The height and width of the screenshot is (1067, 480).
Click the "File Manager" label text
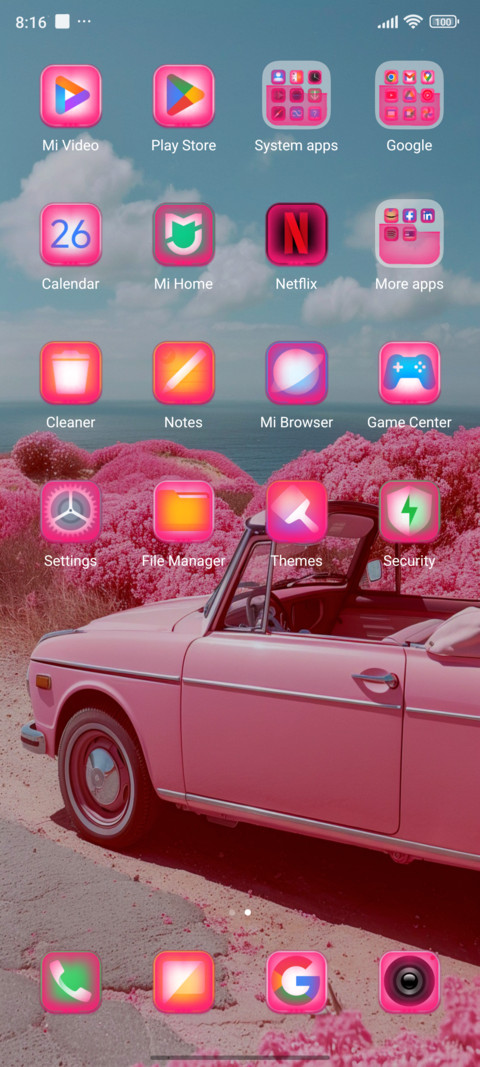183,561
